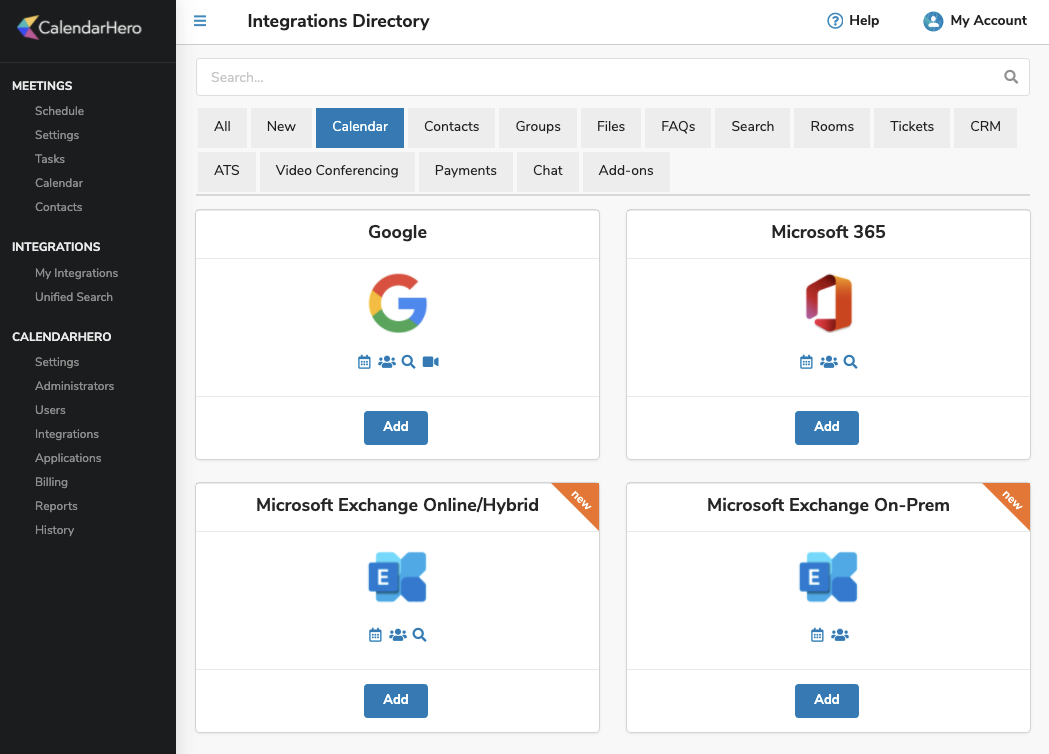
Task: Click the calendar icon on Google card
Action: click(364, 362)
